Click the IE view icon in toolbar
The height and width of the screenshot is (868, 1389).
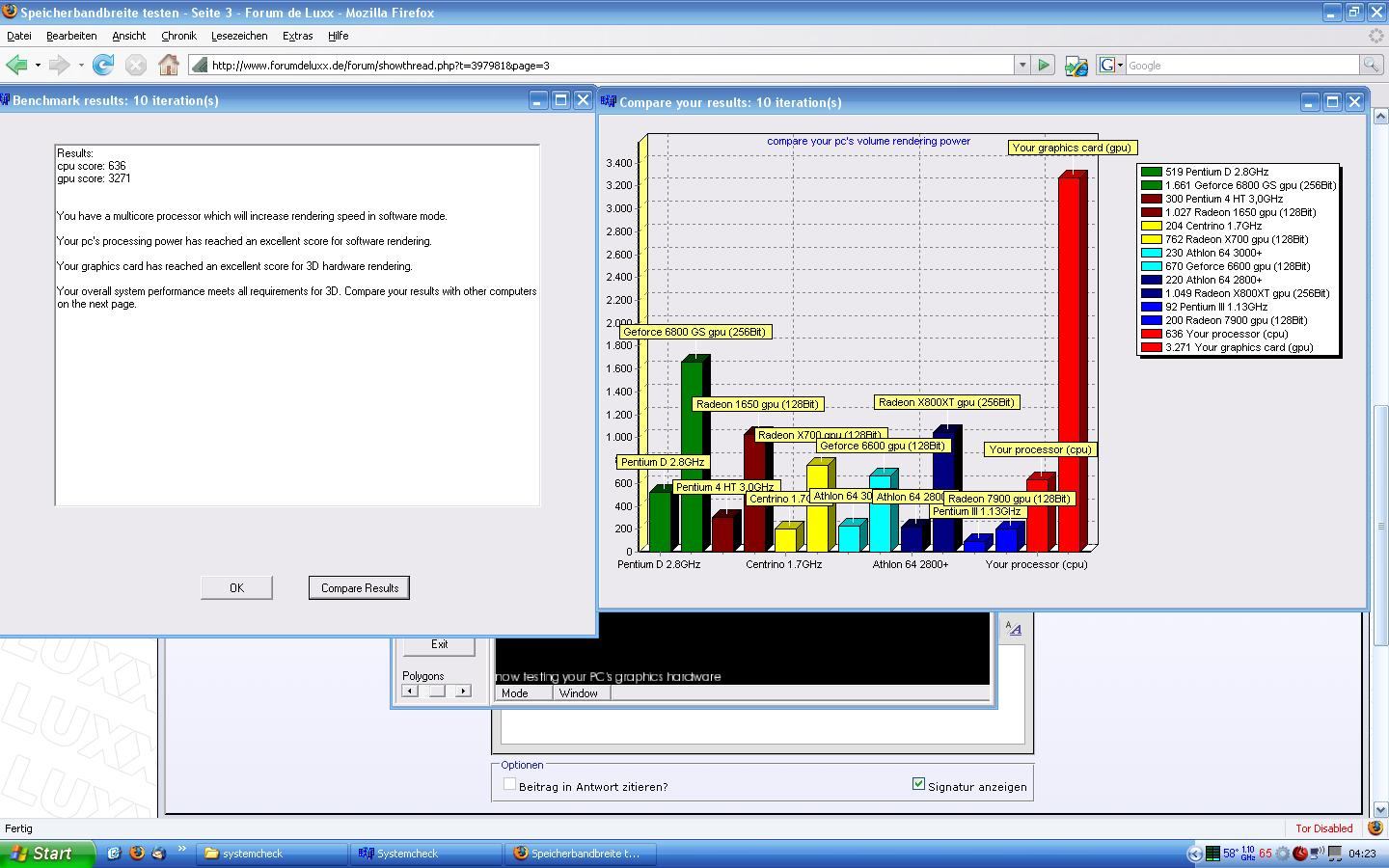pos(1076,65)
